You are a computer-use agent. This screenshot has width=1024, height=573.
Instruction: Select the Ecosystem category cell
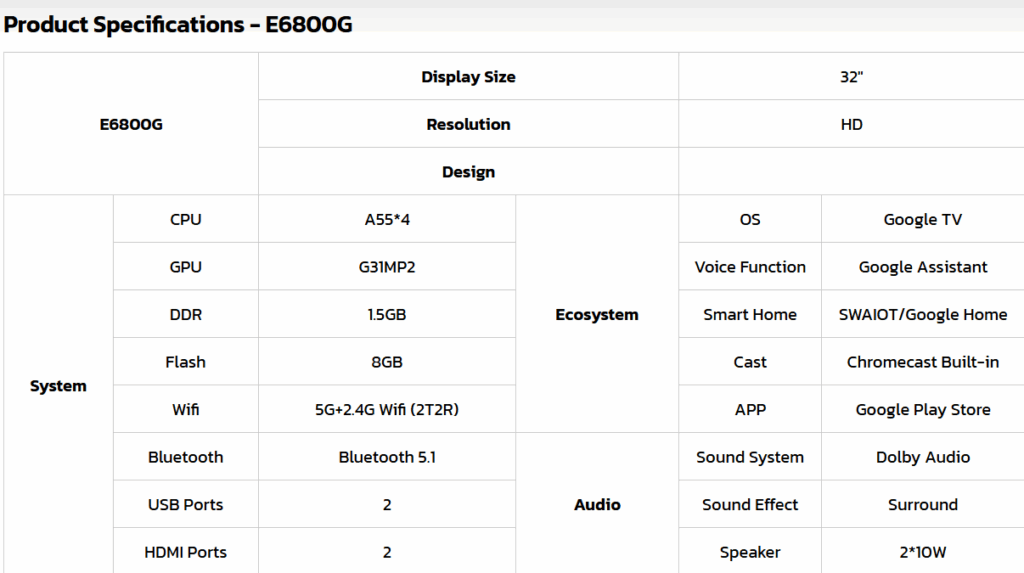597,315
